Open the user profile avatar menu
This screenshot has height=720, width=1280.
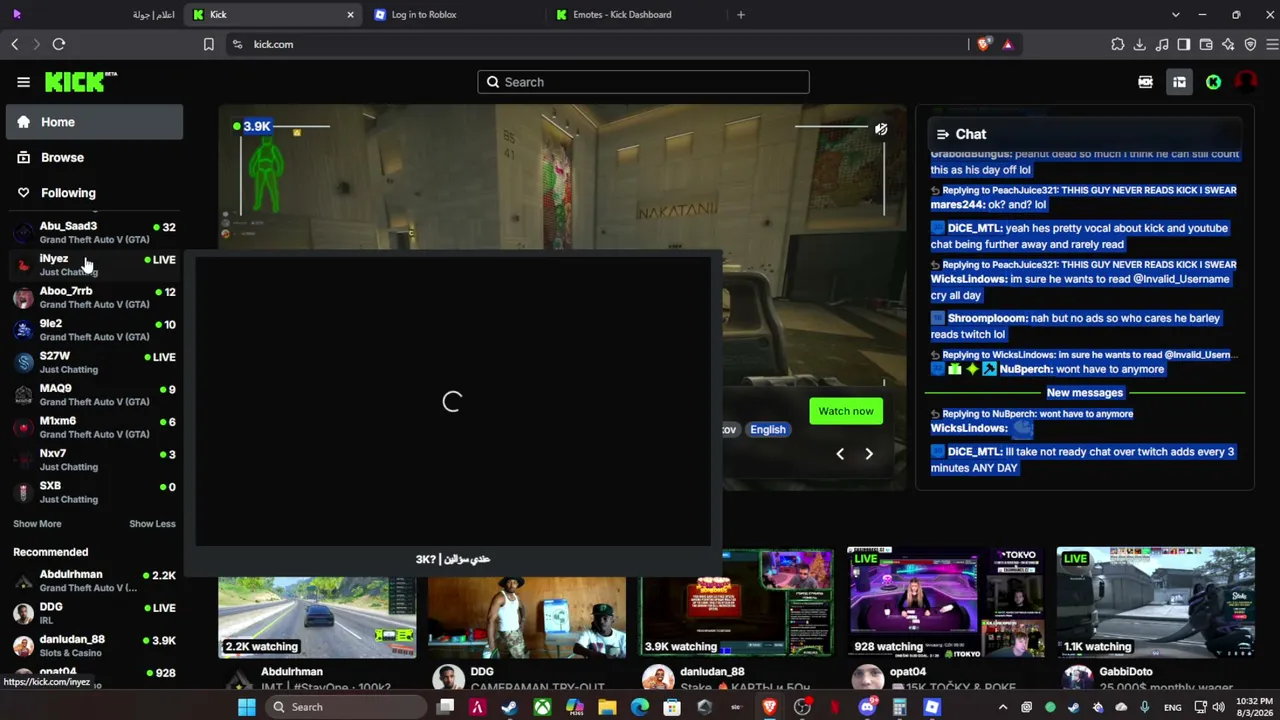point(1245,82)
